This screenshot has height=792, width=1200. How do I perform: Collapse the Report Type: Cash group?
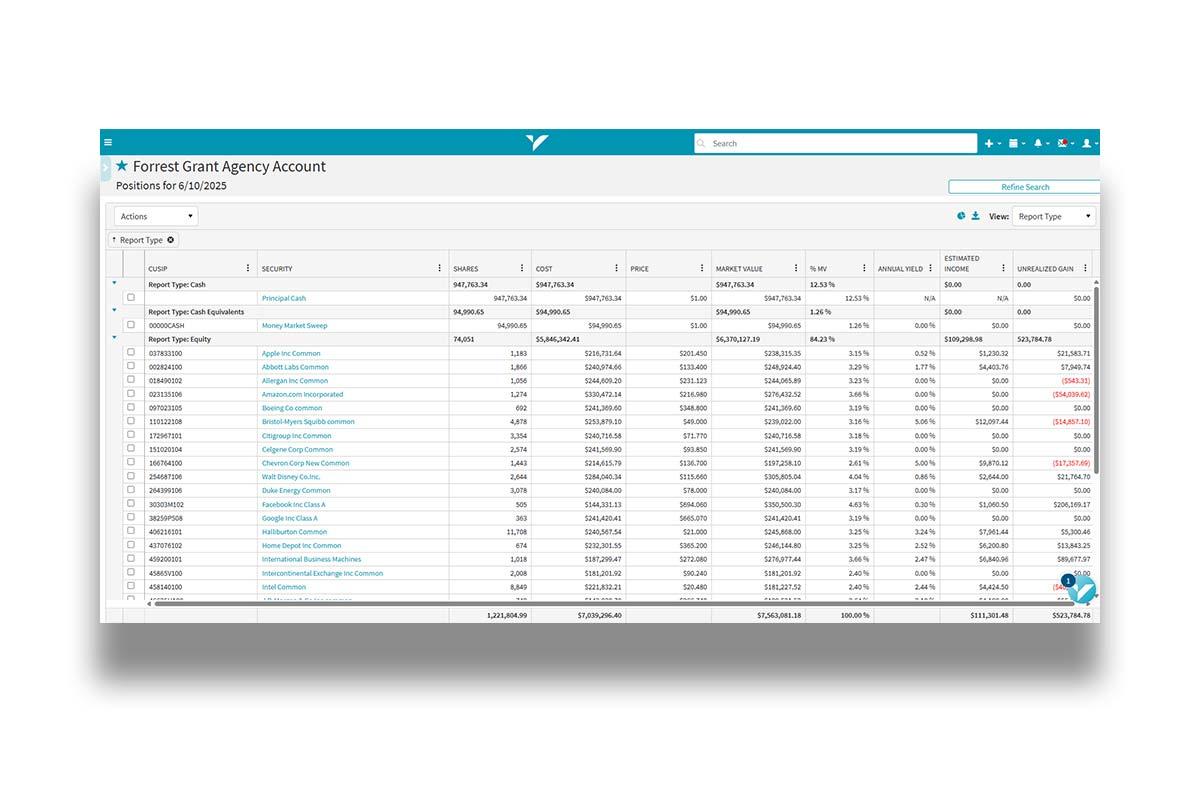(114, 283)
